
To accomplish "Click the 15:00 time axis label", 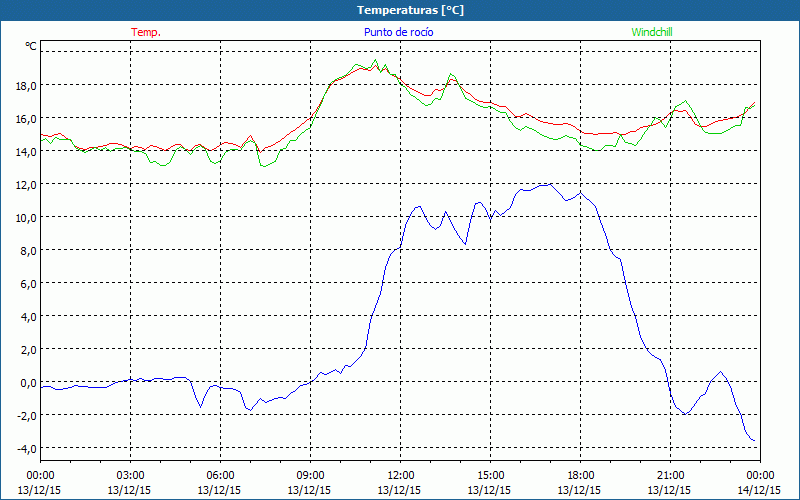I will click(490, 476).
